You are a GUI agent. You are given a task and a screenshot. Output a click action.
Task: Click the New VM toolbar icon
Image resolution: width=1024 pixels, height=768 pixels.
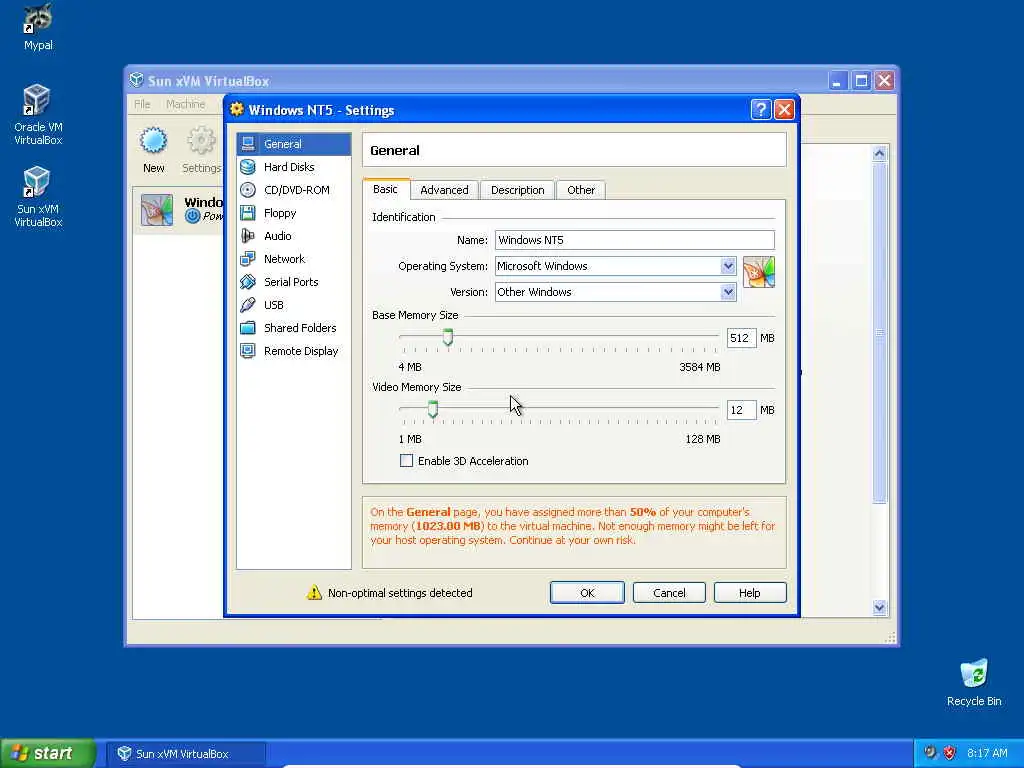tap(153, 140)
